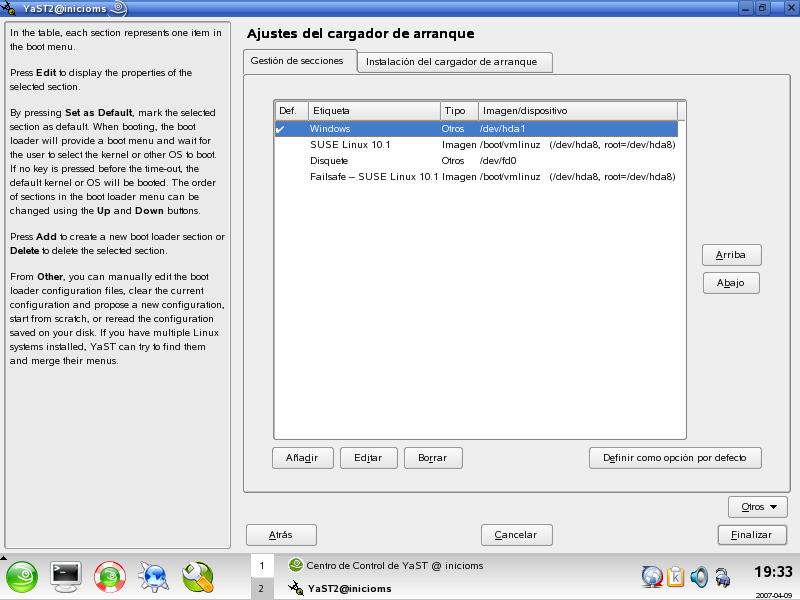
Task: Click the Añadir button
Action: click(x=302, y=458)
